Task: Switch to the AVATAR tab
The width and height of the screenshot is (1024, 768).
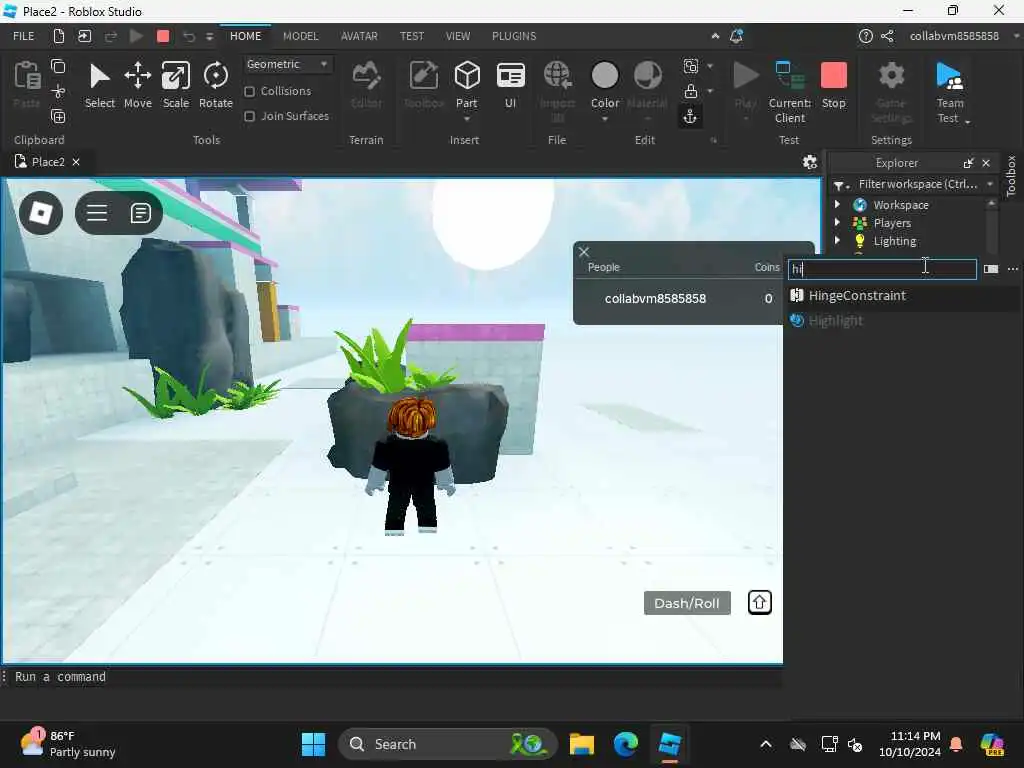Action: (359, 36)
